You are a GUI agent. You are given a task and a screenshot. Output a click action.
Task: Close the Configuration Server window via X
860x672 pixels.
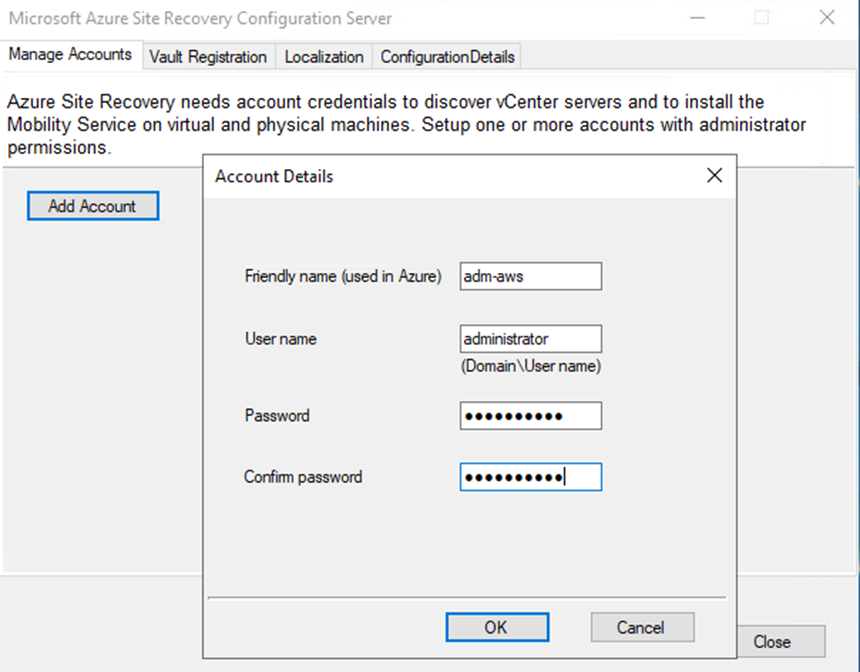(826, 18)
